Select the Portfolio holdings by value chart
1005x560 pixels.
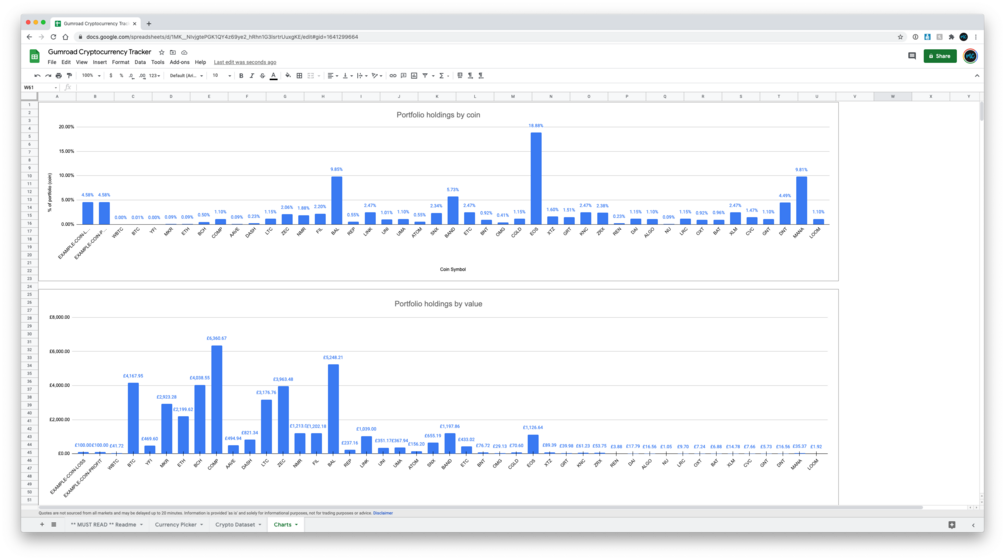pyautogui.click(x=438, y=397)
